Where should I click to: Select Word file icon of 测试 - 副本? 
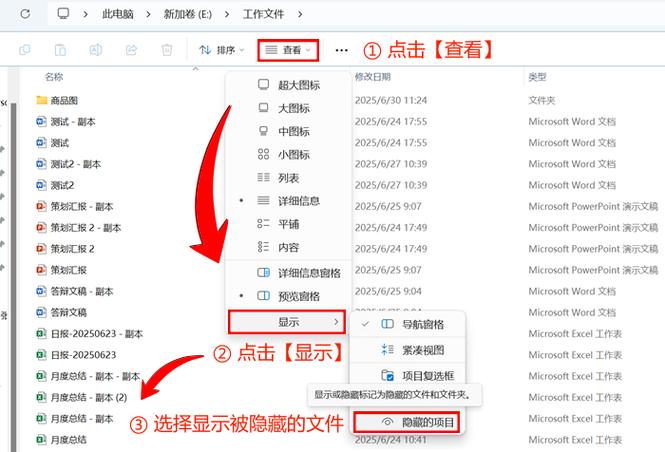point(41,122)
